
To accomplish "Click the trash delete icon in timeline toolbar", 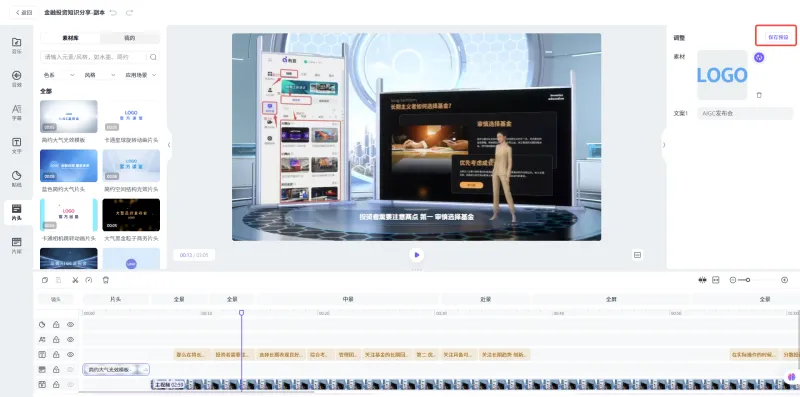I will click(106, 280).
